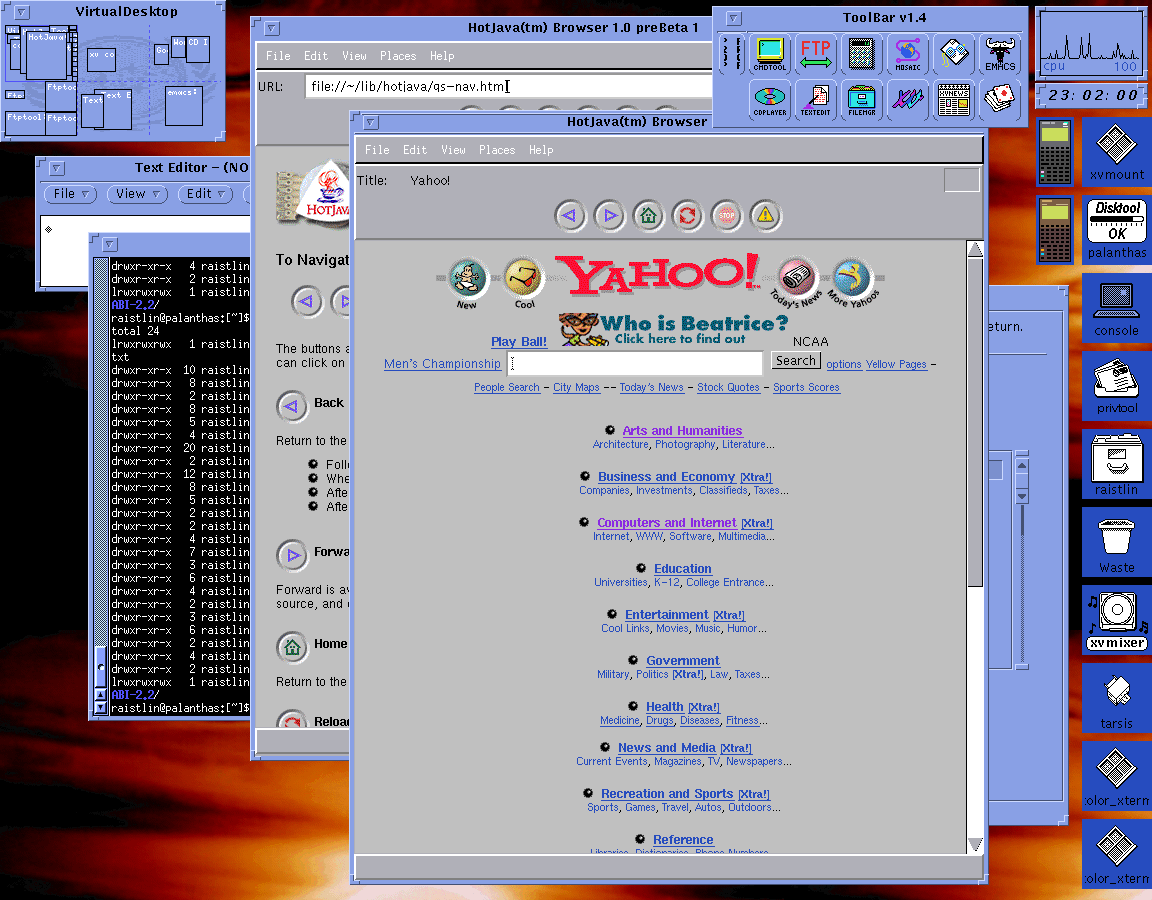
Task: Open Yahoo's New icon
Action: click(467, 283)
